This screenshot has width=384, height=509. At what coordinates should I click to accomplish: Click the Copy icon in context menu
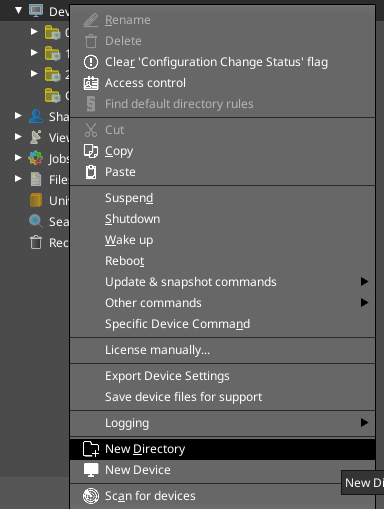91,151
